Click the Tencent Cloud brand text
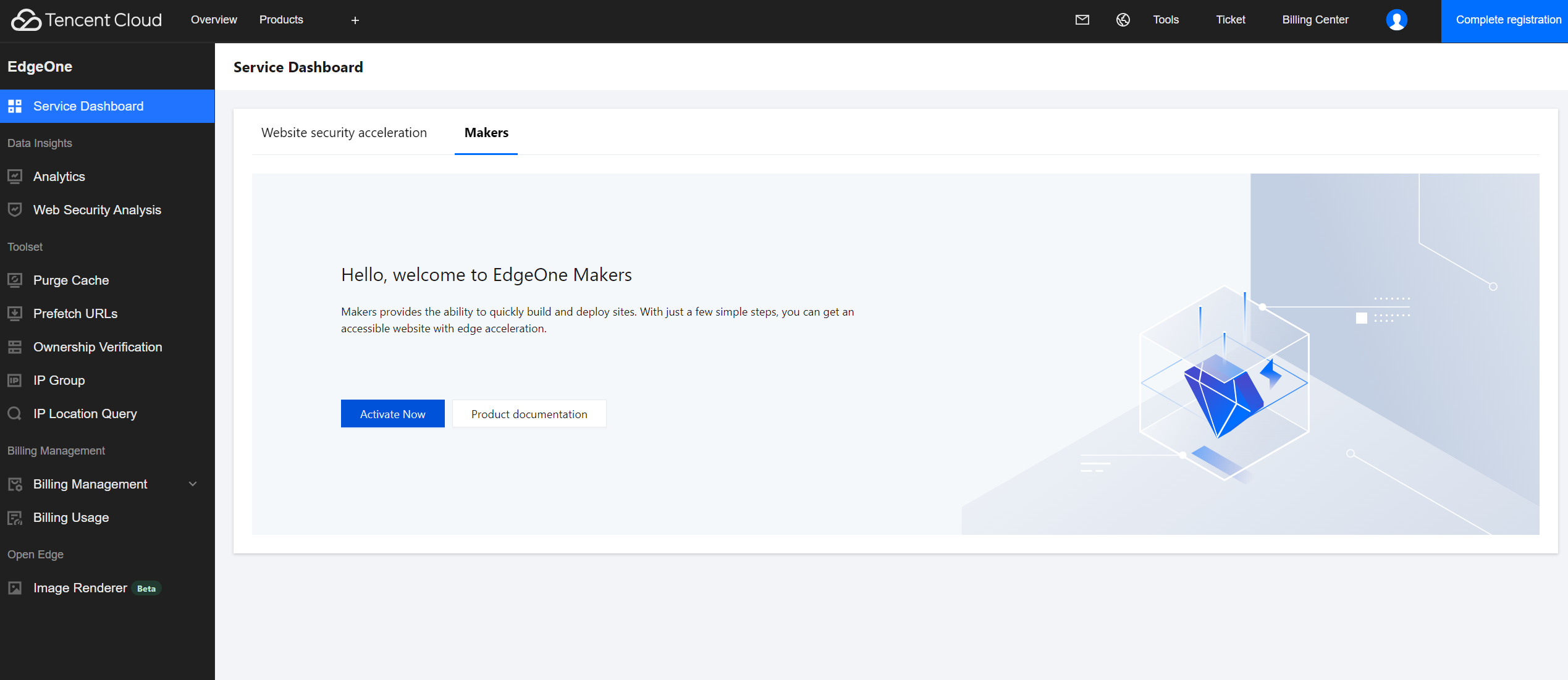The width and height of the screenshot is (1568, 680). [x=103, y=20]
